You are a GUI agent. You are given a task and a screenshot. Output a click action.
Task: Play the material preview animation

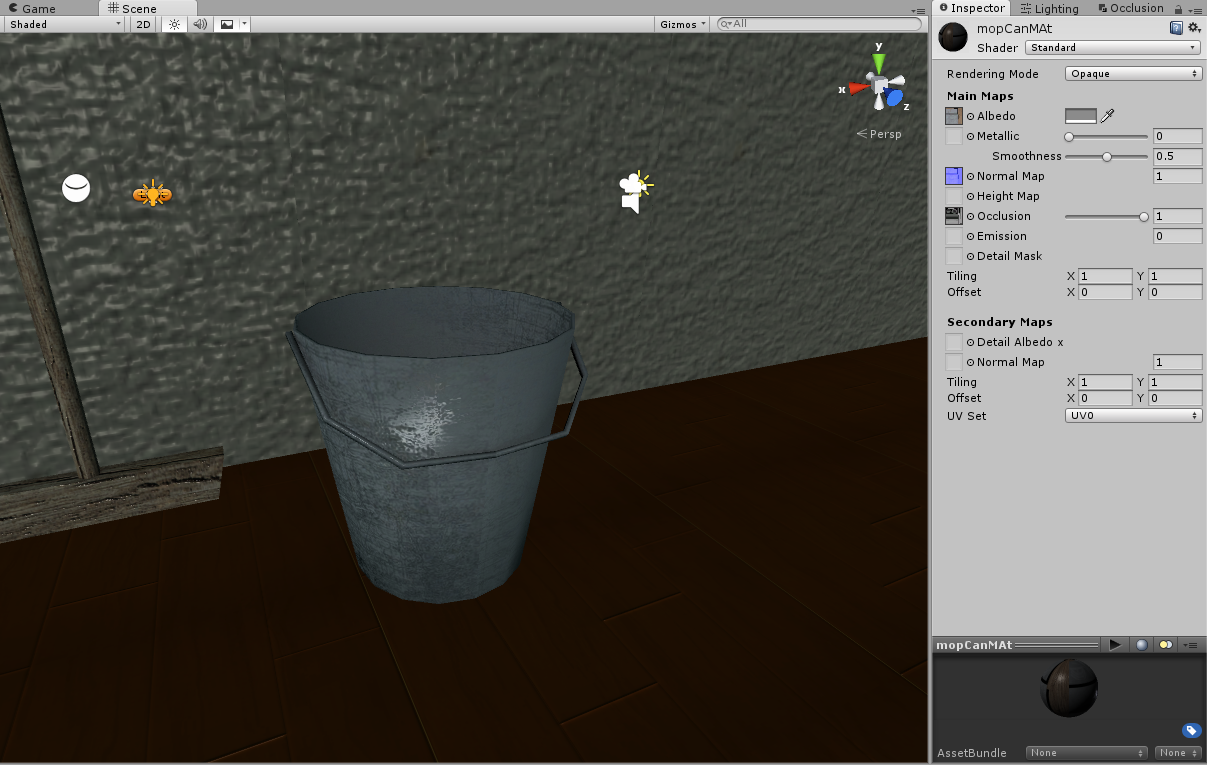(x=1114, y=645)
